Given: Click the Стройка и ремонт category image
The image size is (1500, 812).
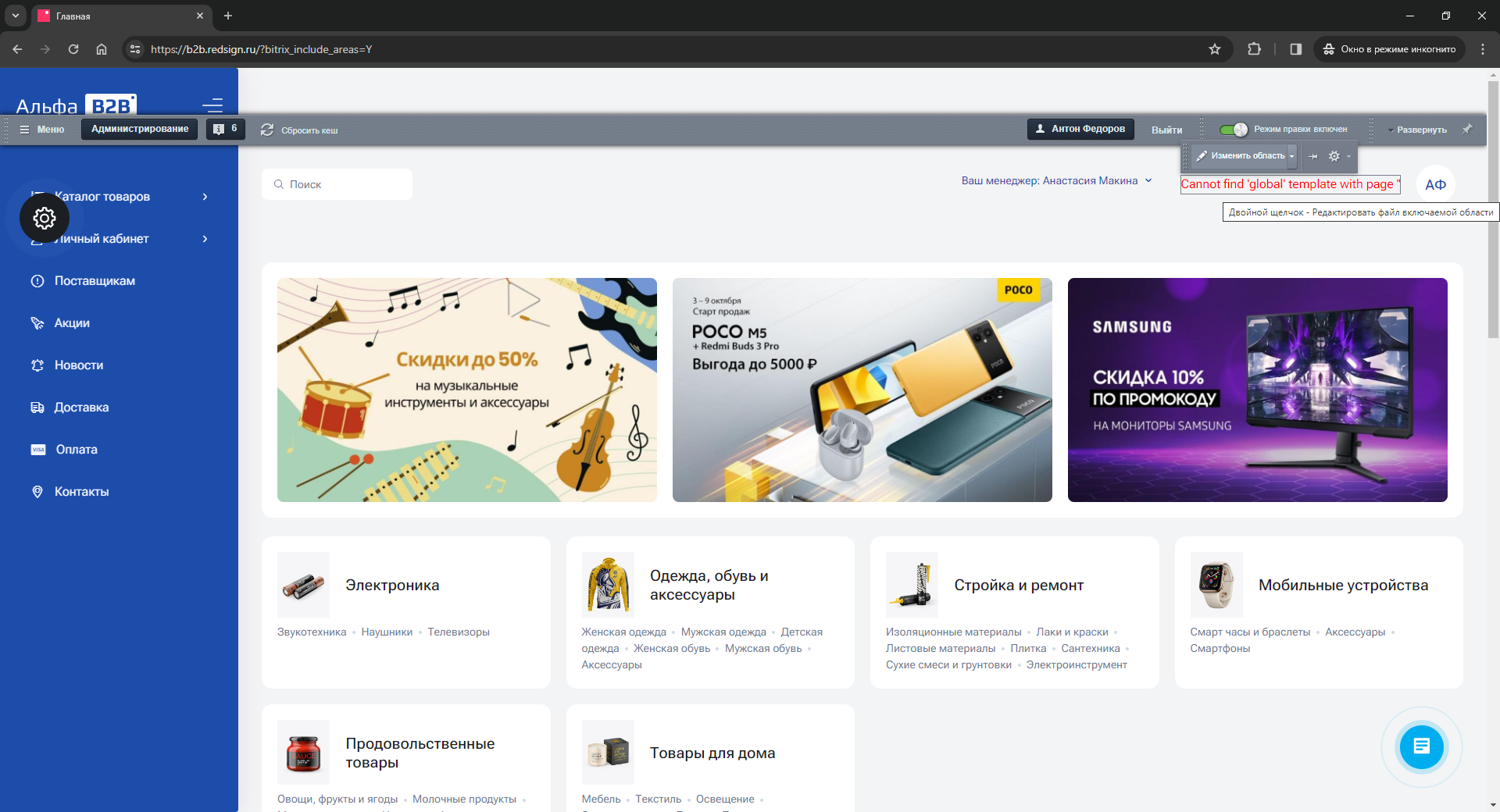Looking at the screenshot, I should (912, 585).
